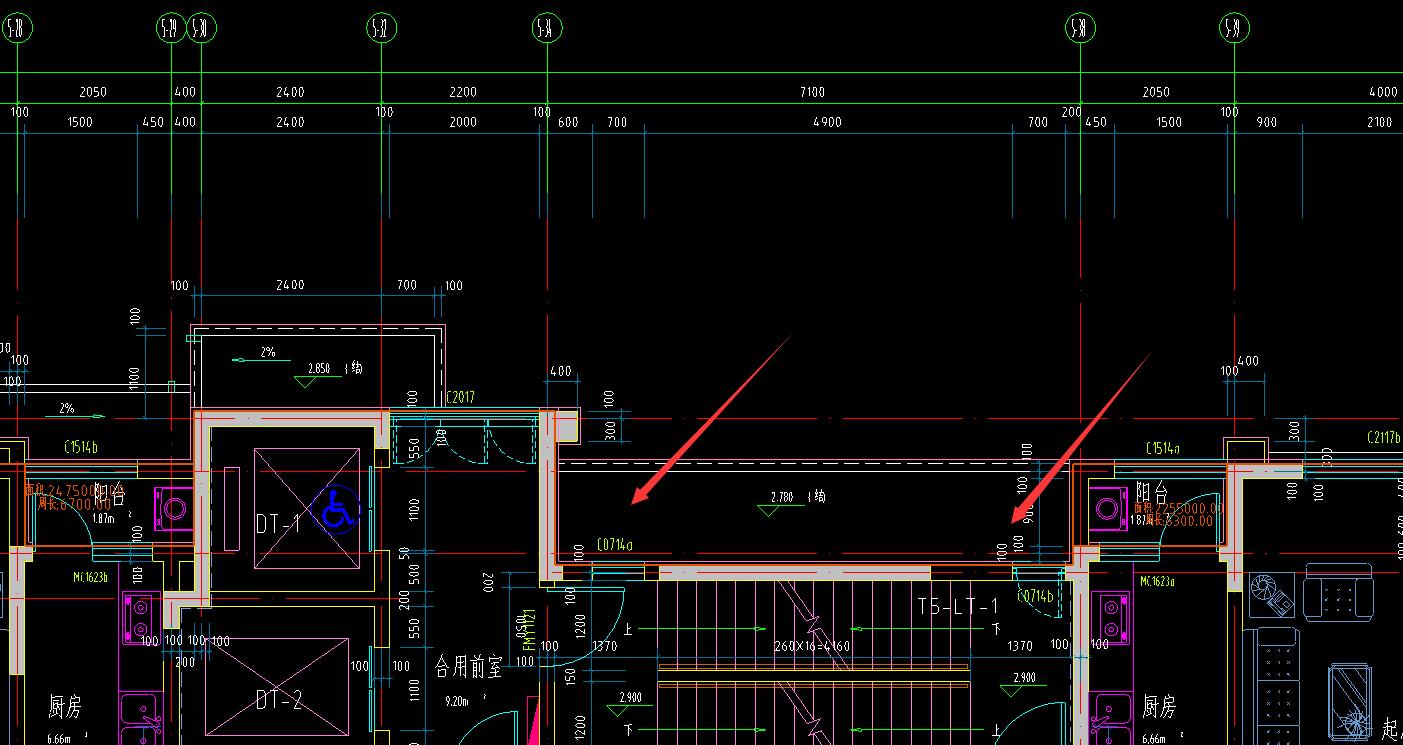Screen dimensions: 1403x745
Task: Select the 9.20m area text
Action: click(x=458, y=702)
